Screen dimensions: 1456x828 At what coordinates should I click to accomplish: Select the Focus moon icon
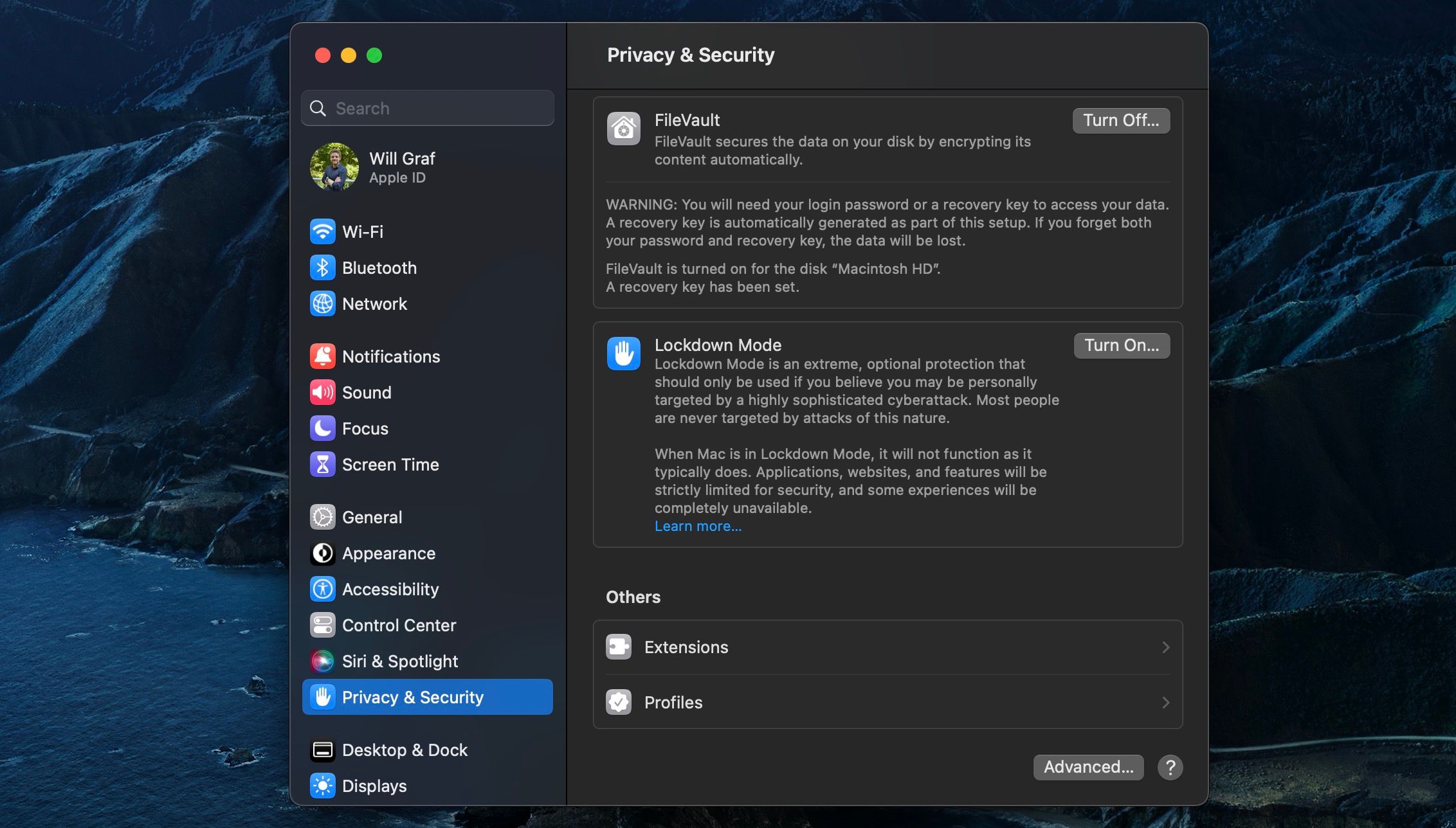point(323,428)
